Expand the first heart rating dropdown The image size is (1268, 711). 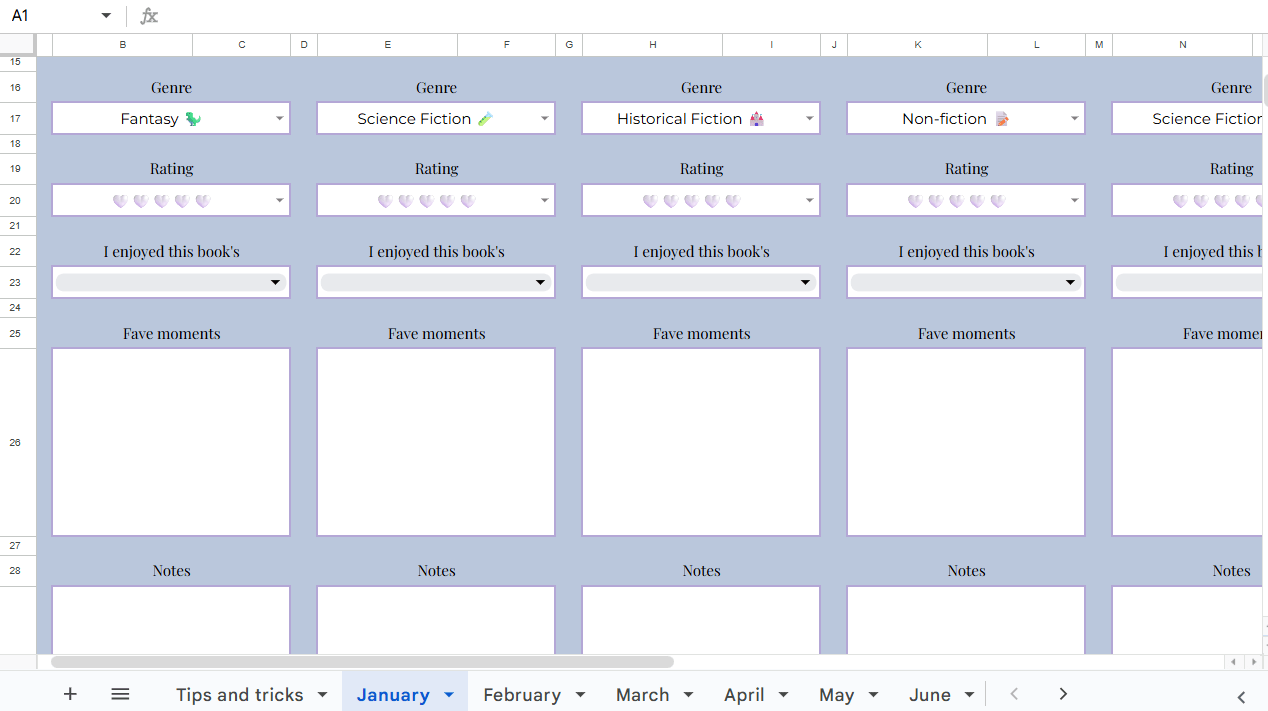click(281, 199)
